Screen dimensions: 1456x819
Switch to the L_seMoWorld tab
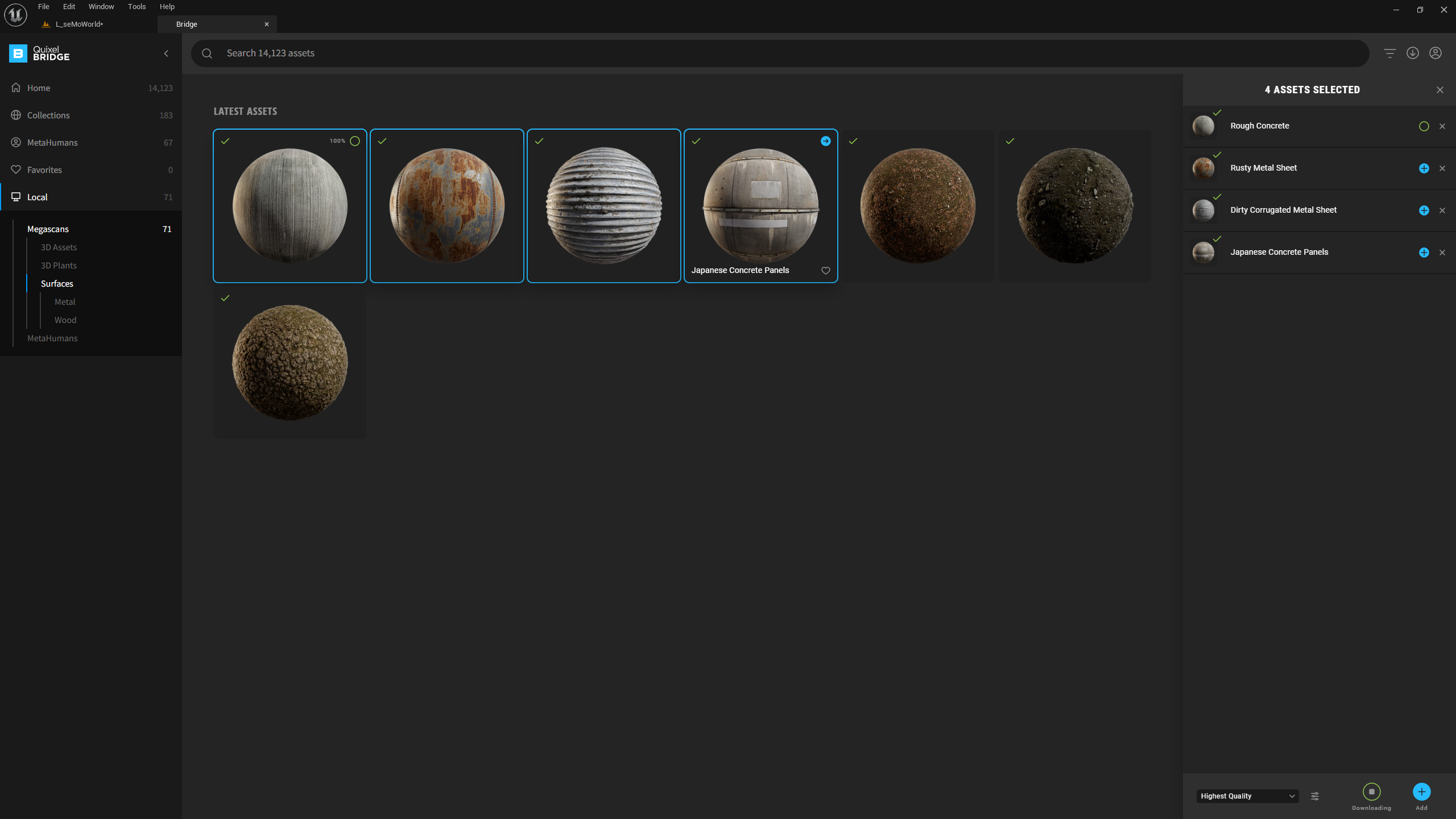[80, 24]
